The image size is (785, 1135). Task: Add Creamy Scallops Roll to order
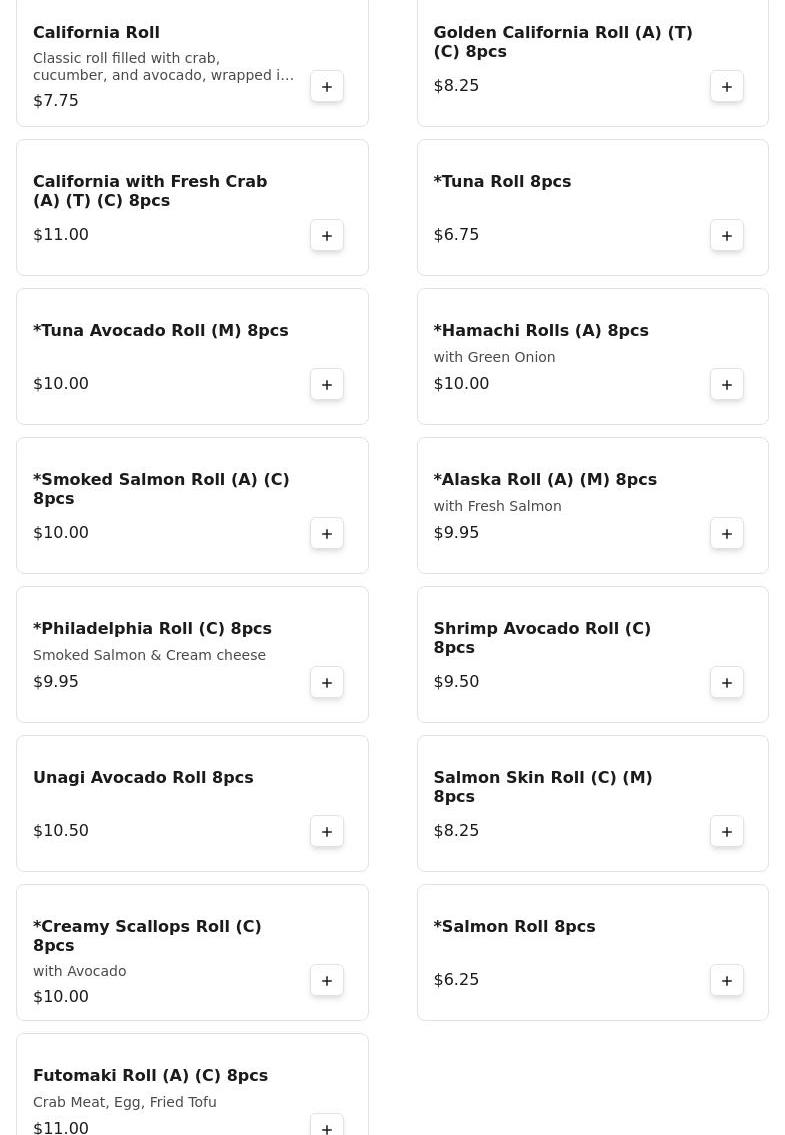click(327, 980)
